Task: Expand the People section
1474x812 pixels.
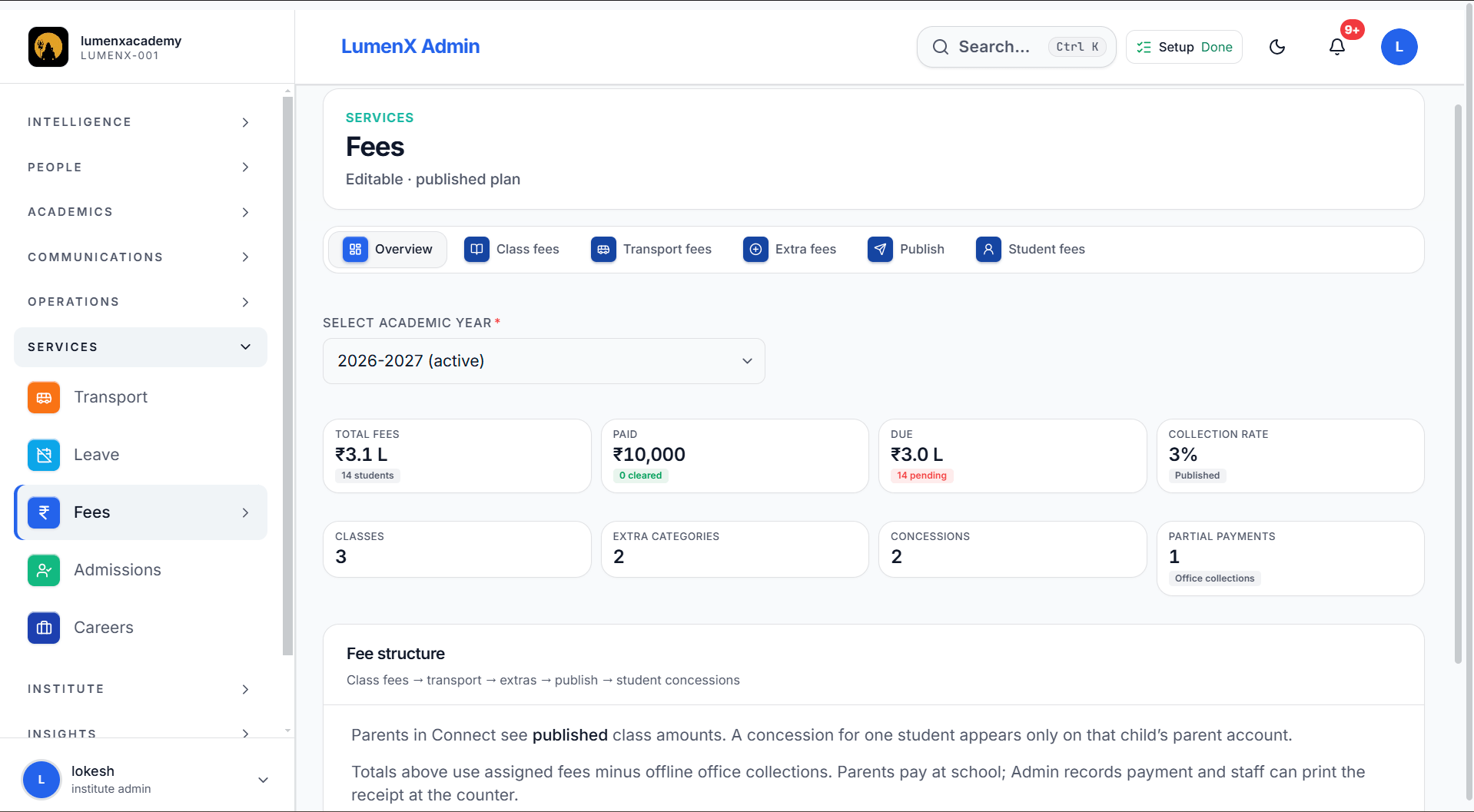Action: (x=140, y=167)
